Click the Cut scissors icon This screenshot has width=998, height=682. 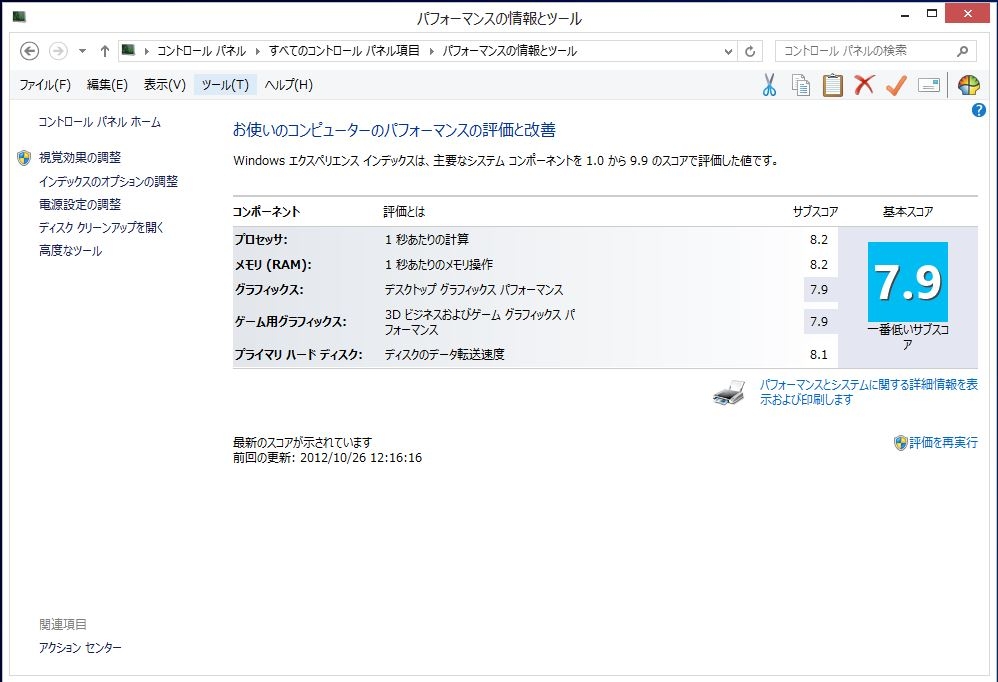coord(769,85)
